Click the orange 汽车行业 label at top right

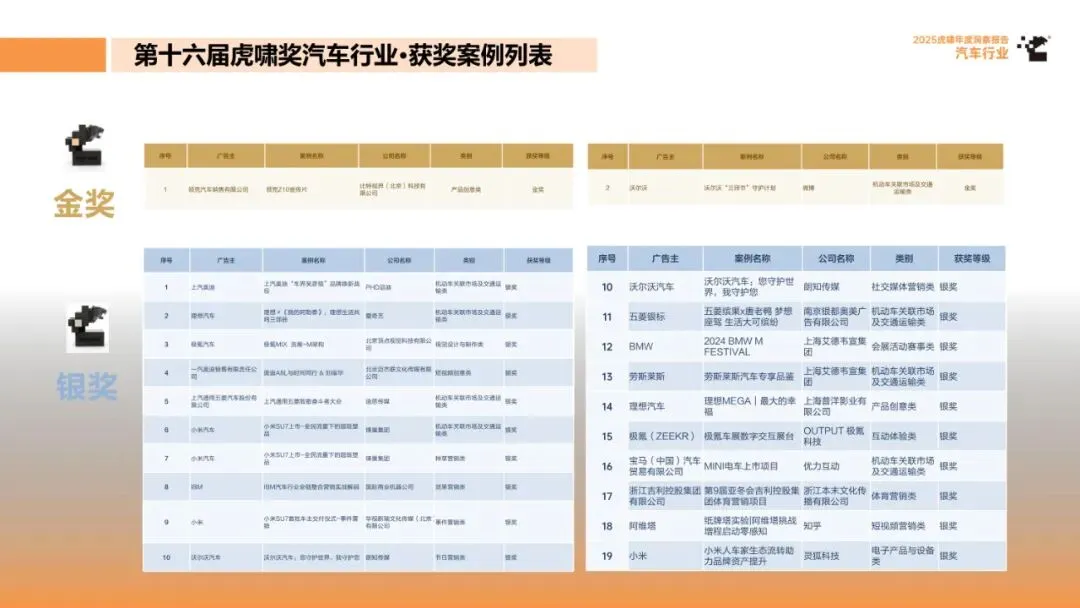982,53
